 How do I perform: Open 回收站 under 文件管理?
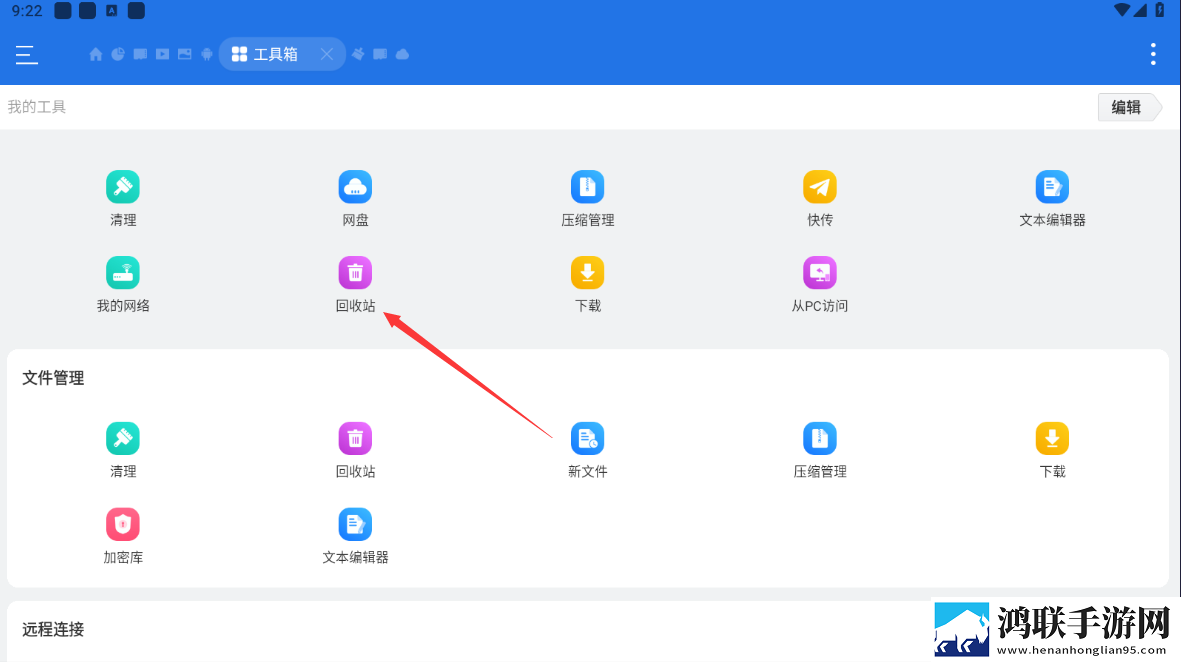(356, 450)
